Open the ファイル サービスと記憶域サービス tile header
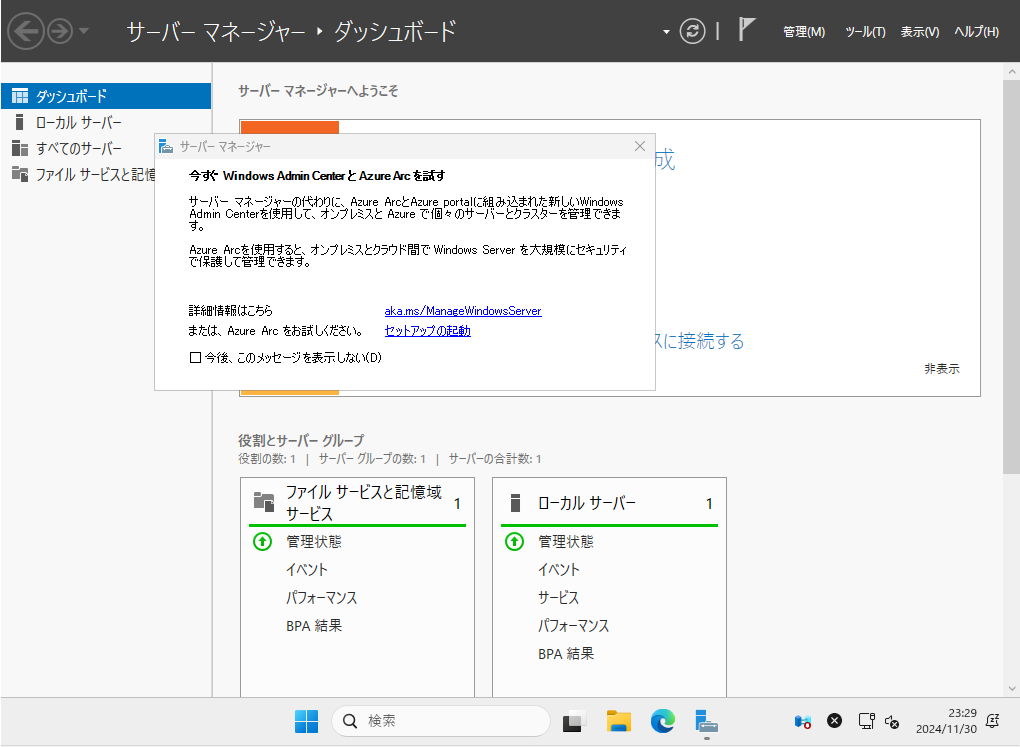The height and width of the screenshot is (747, 1020). tap(357, 502)
